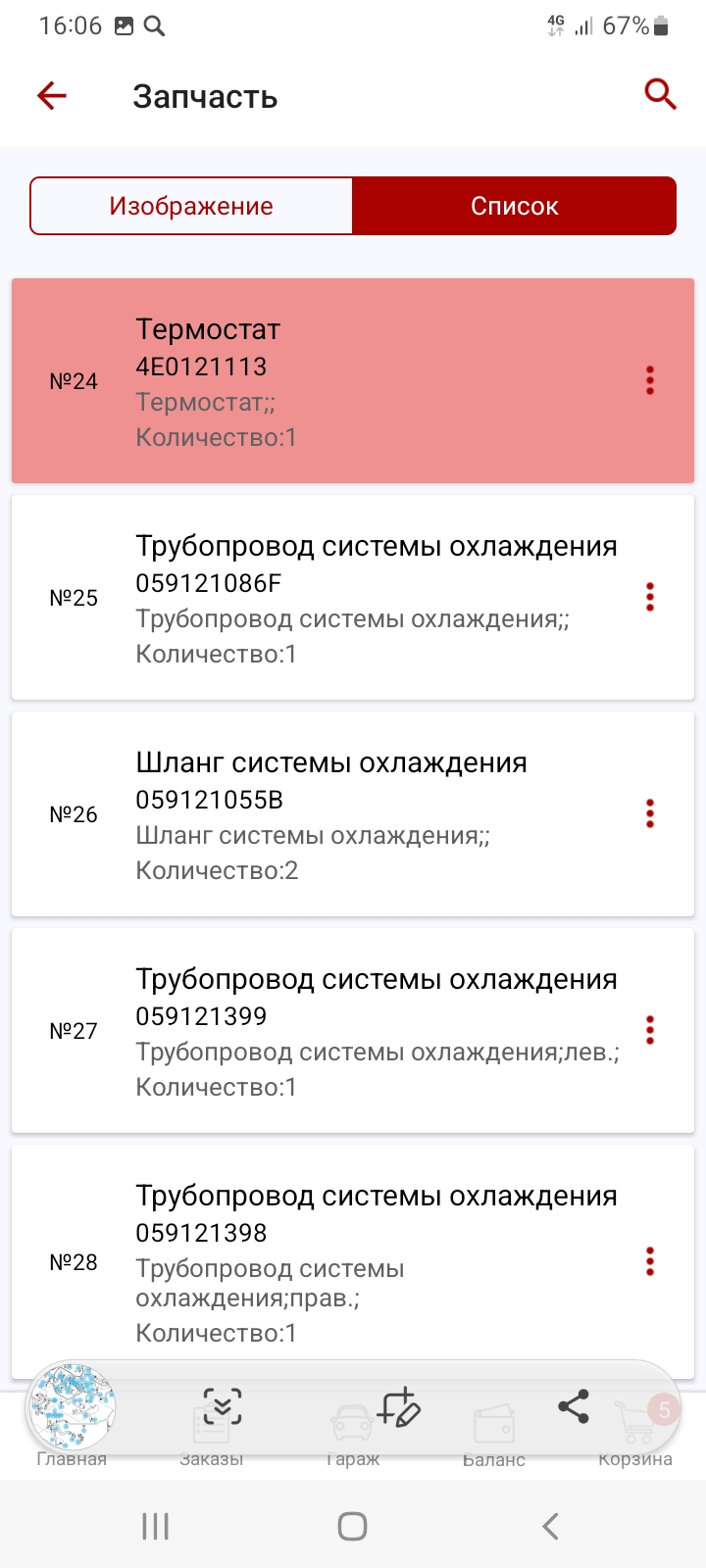706x1568 pixels.
Task: Open options menu for part №24 Термостат
Action: click(x=649, y=380)
